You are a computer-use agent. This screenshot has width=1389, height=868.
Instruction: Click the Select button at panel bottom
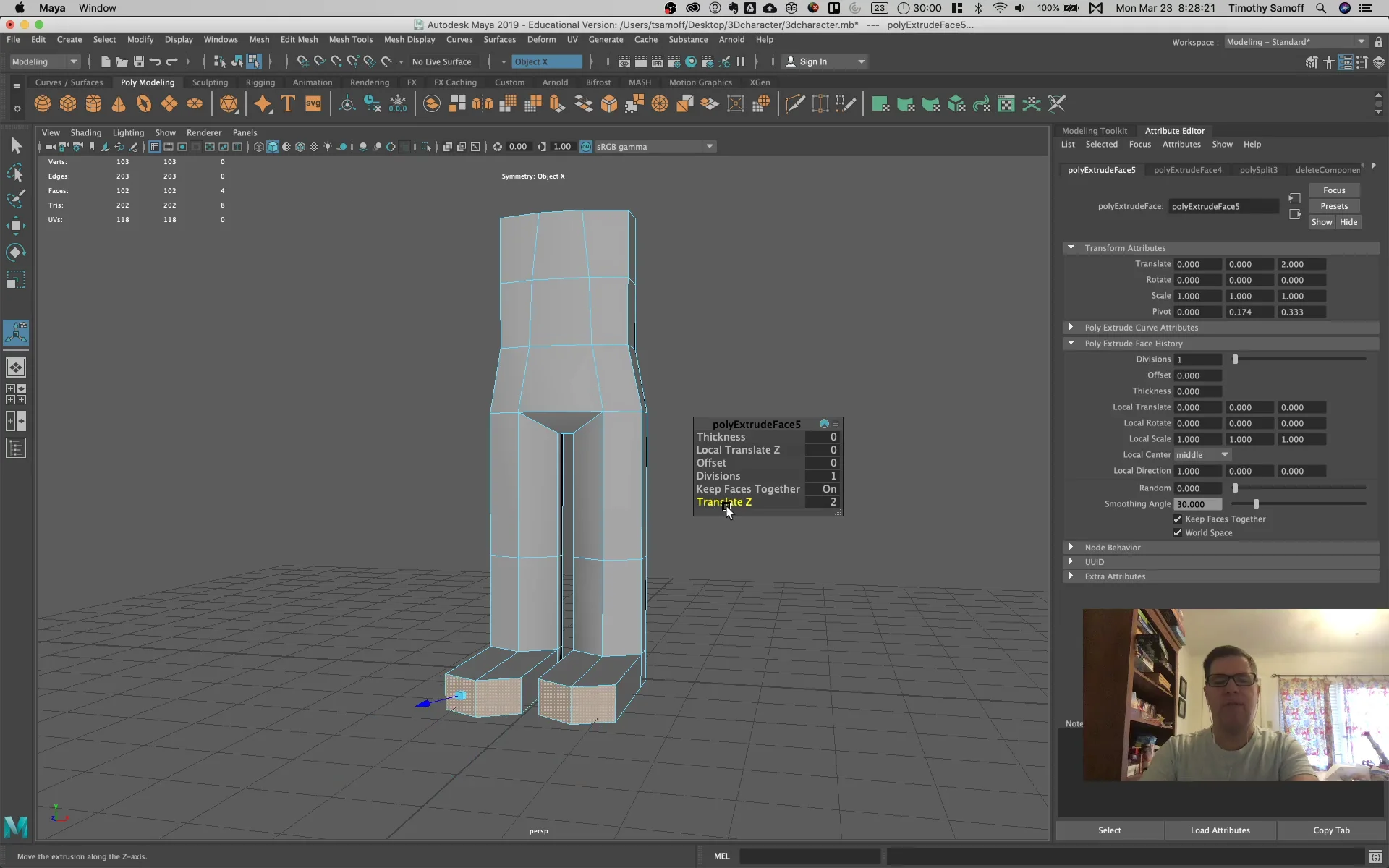[x=1109, y=830]
